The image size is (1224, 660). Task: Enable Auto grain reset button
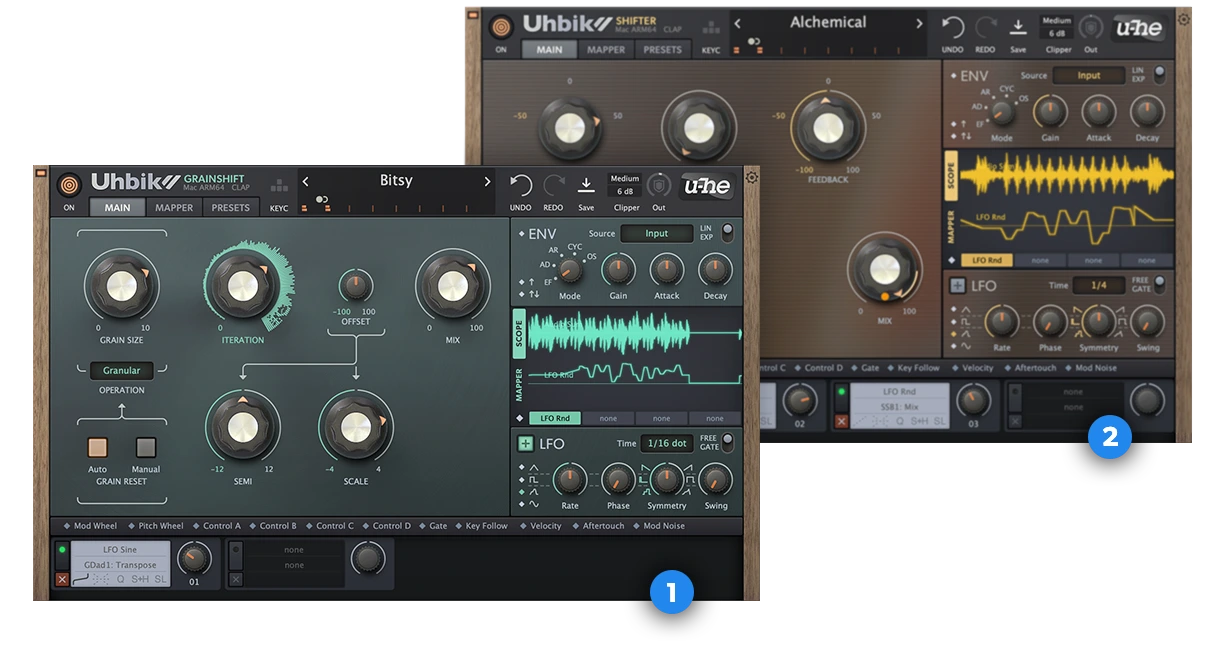(97, 447)
